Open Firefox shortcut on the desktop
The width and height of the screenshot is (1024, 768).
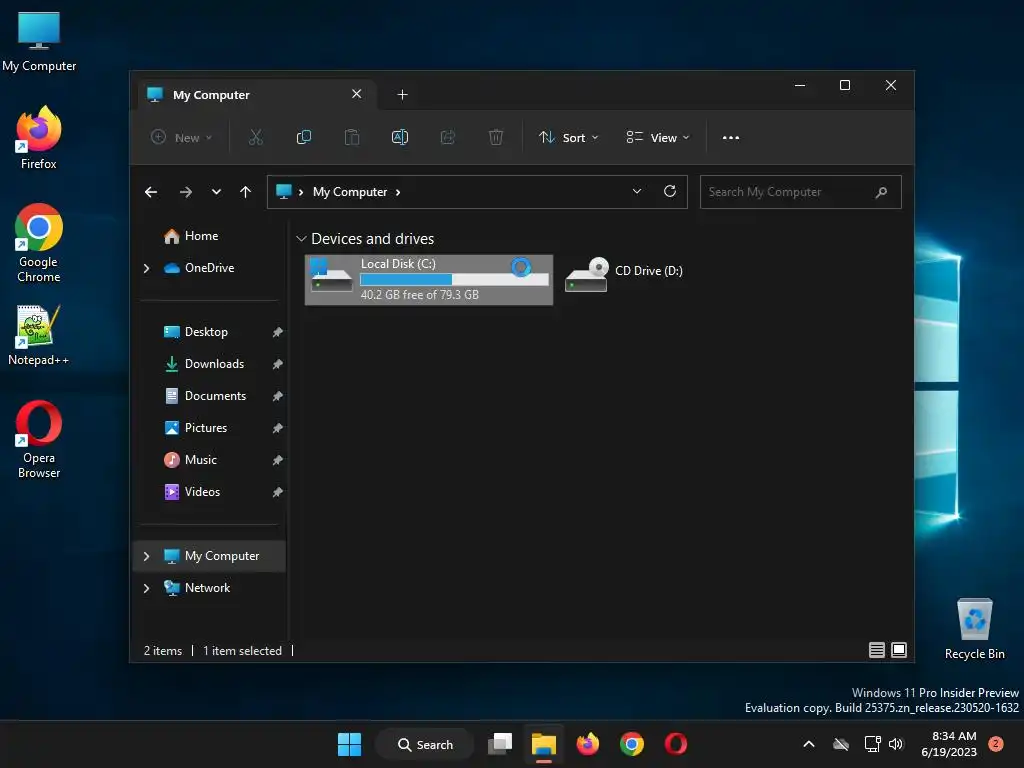39,138
